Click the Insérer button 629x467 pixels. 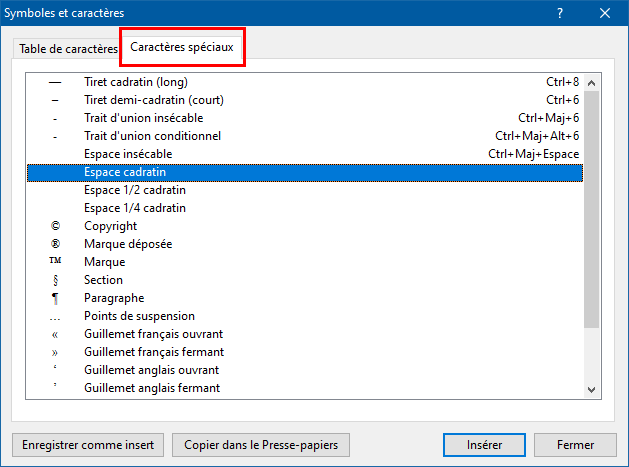click(484, 444)
